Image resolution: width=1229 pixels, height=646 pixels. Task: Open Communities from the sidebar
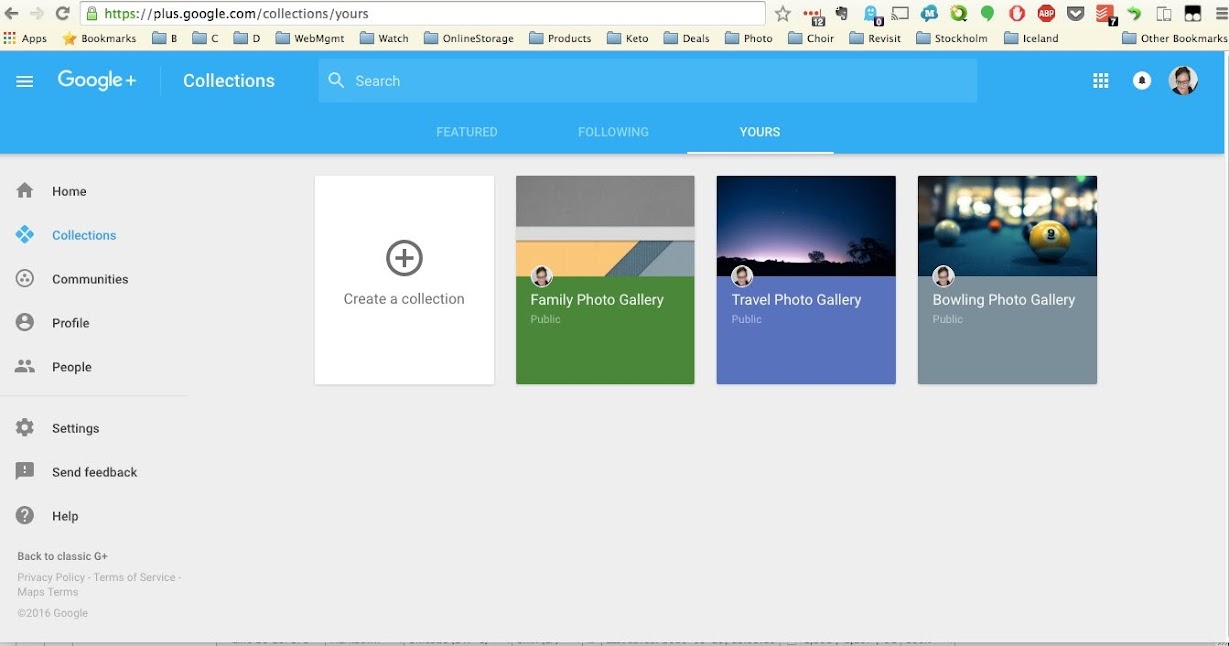tap(90, 279)
